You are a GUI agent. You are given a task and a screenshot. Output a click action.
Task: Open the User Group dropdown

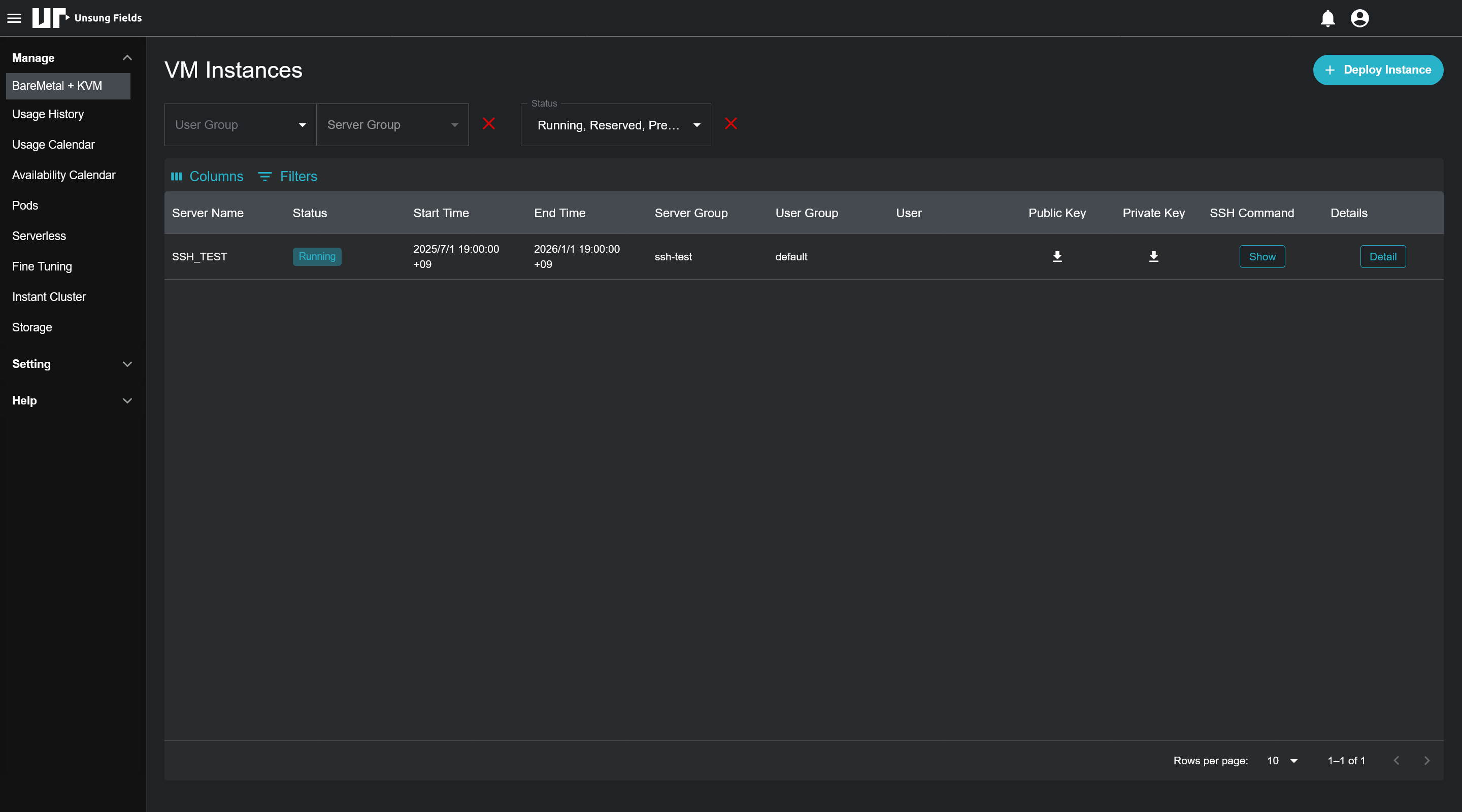(240, 125)
